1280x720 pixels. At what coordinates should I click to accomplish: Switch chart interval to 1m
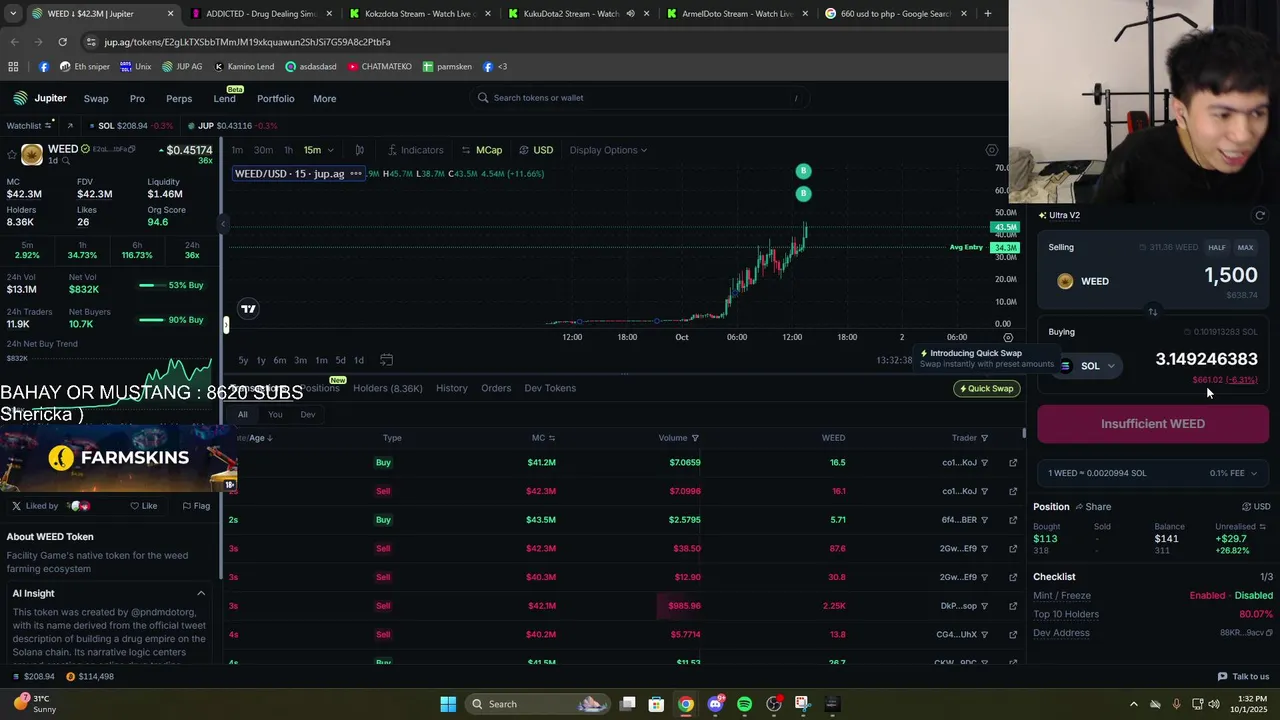tap(237, 150)
